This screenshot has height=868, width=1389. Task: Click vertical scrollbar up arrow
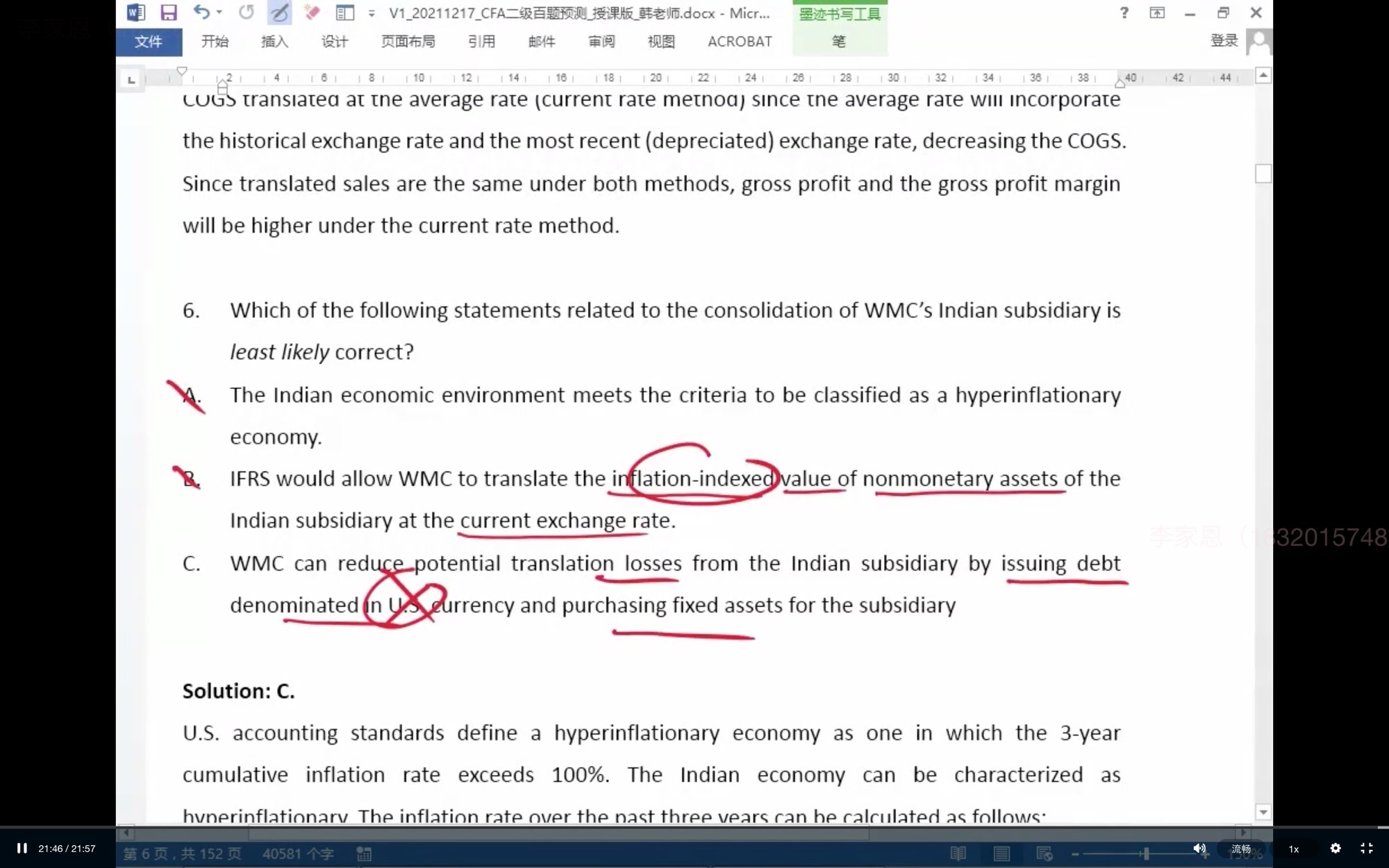(x=1263, y=75)
